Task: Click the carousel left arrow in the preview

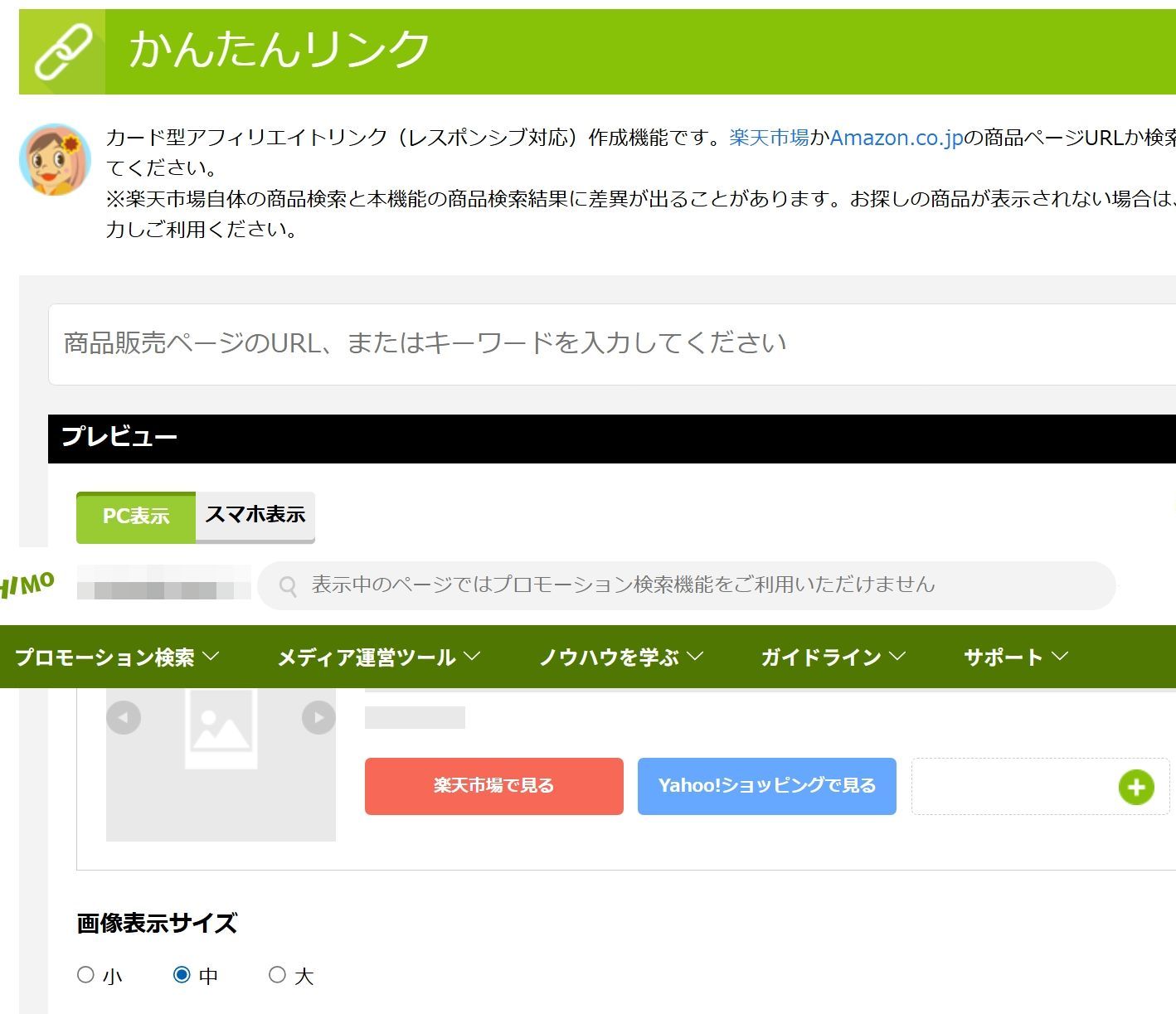Action: tap(123, 717)
